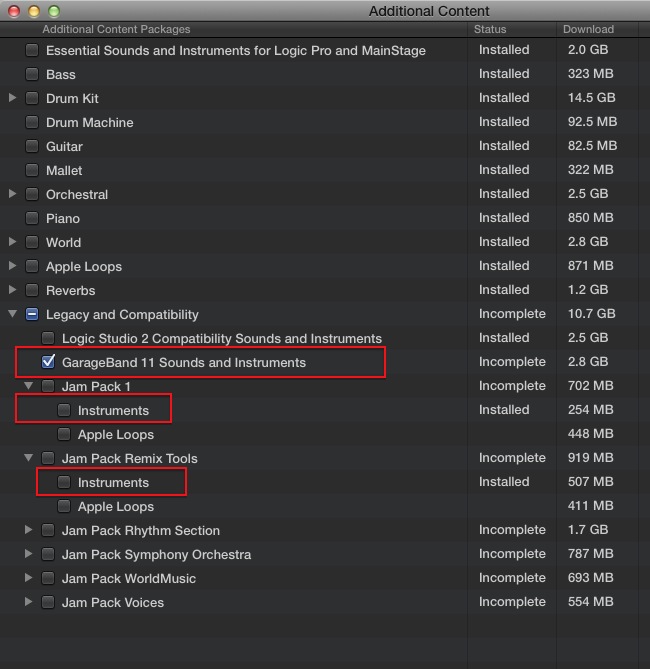Image resolution: width=650 pixels, height=669 pixels.
Task: Select the Jam Pack WorldMusic label
Action: pyautogui.click(x=129, y=579)
